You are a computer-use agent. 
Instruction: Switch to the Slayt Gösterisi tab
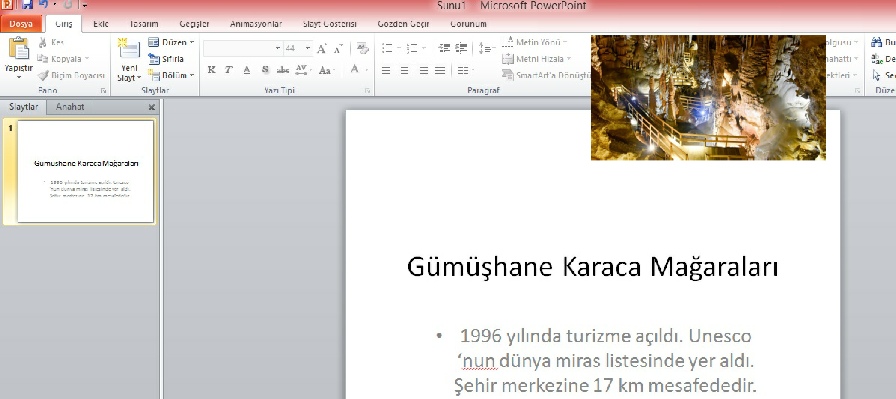(330, 24)
